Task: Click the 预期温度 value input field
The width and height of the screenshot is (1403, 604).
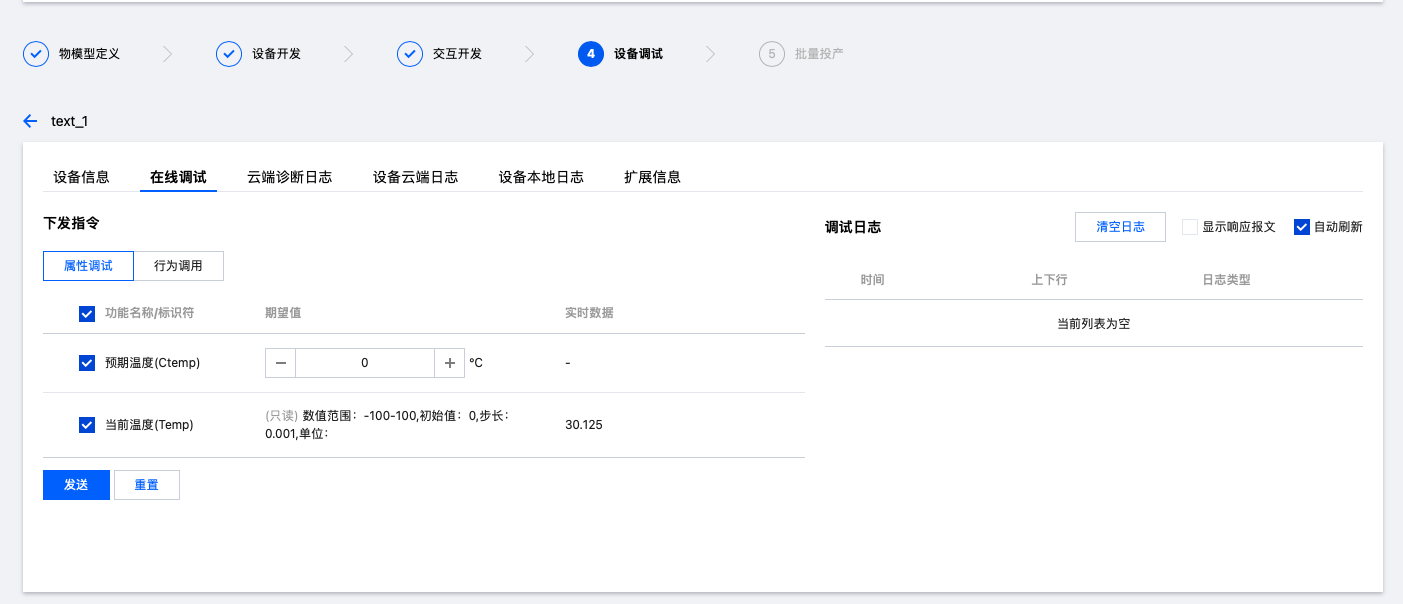Action: tap(365, 363)
